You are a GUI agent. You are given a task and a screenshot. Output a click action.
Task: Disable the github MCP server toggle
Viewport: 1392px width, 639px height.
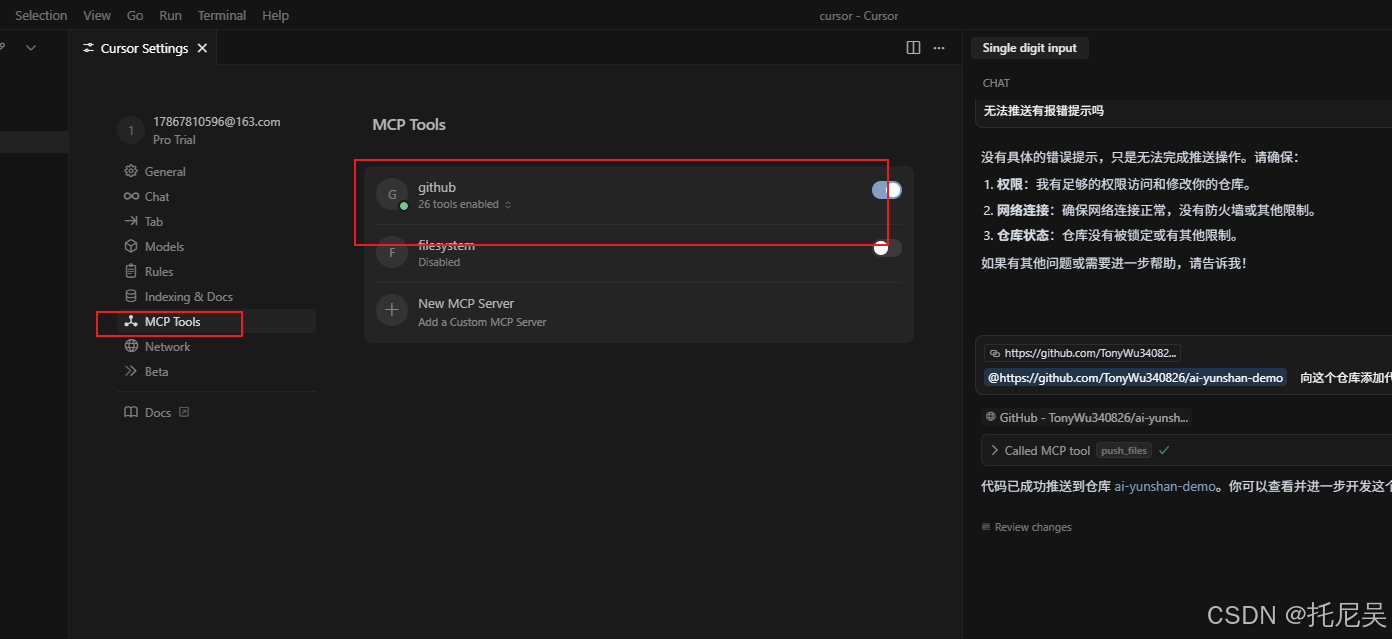(x=887, y=190)
